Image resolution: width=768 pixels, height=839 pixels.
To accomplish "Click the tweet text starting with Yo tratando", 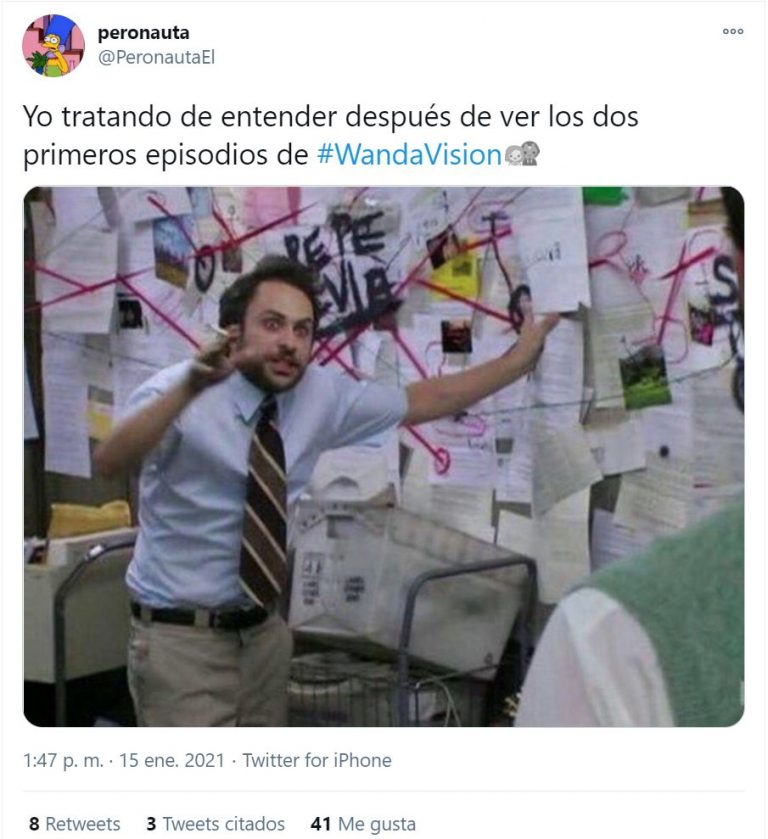I will pos(331,135).
